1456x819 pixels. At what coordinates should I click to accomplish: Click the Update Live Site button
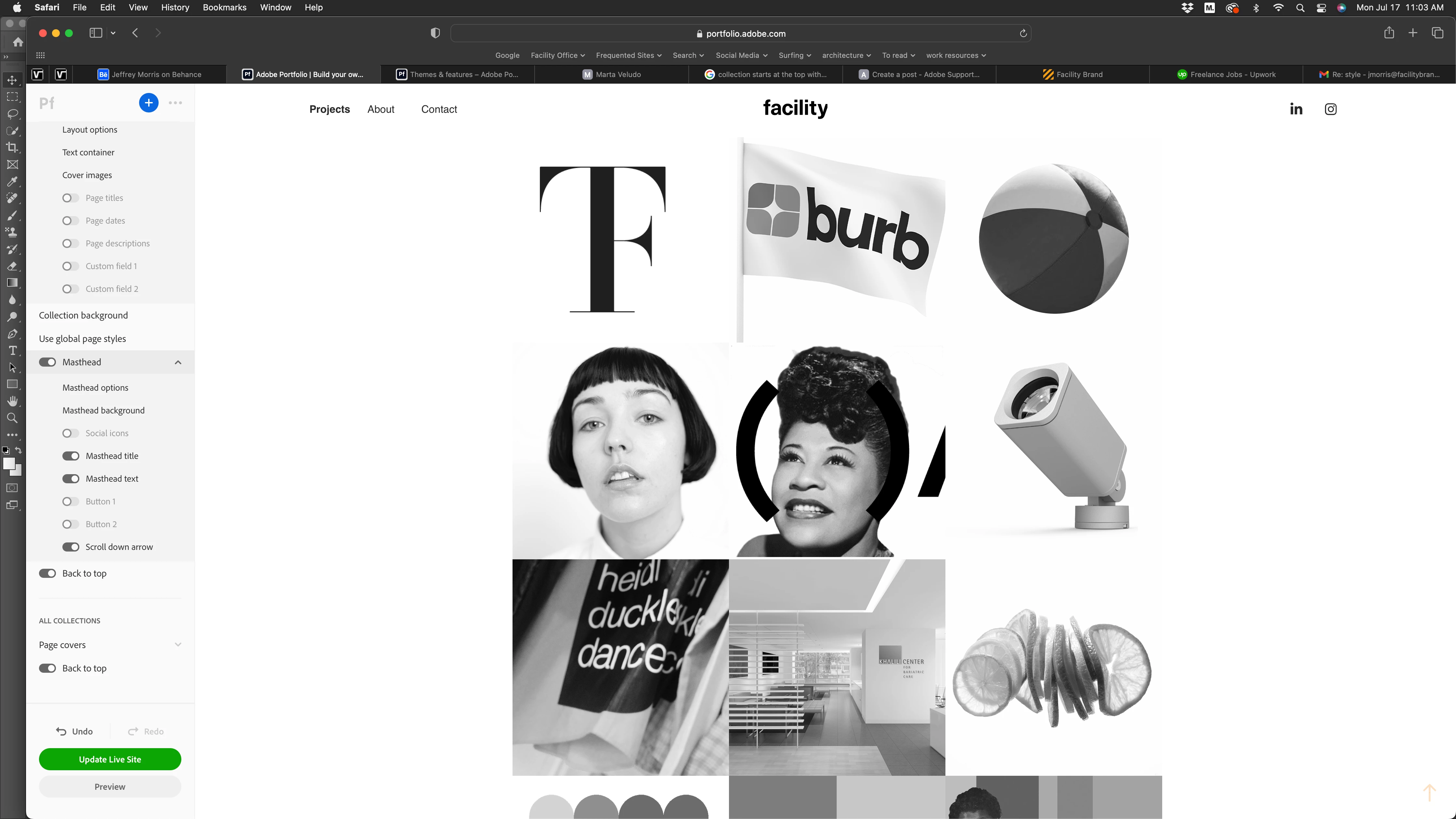click(110, 759)
